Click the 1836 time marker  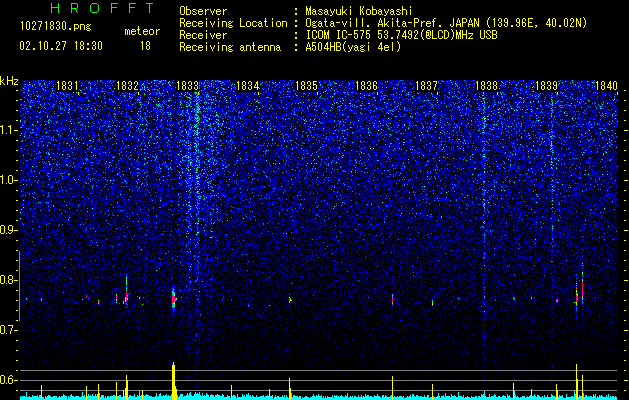366,86
